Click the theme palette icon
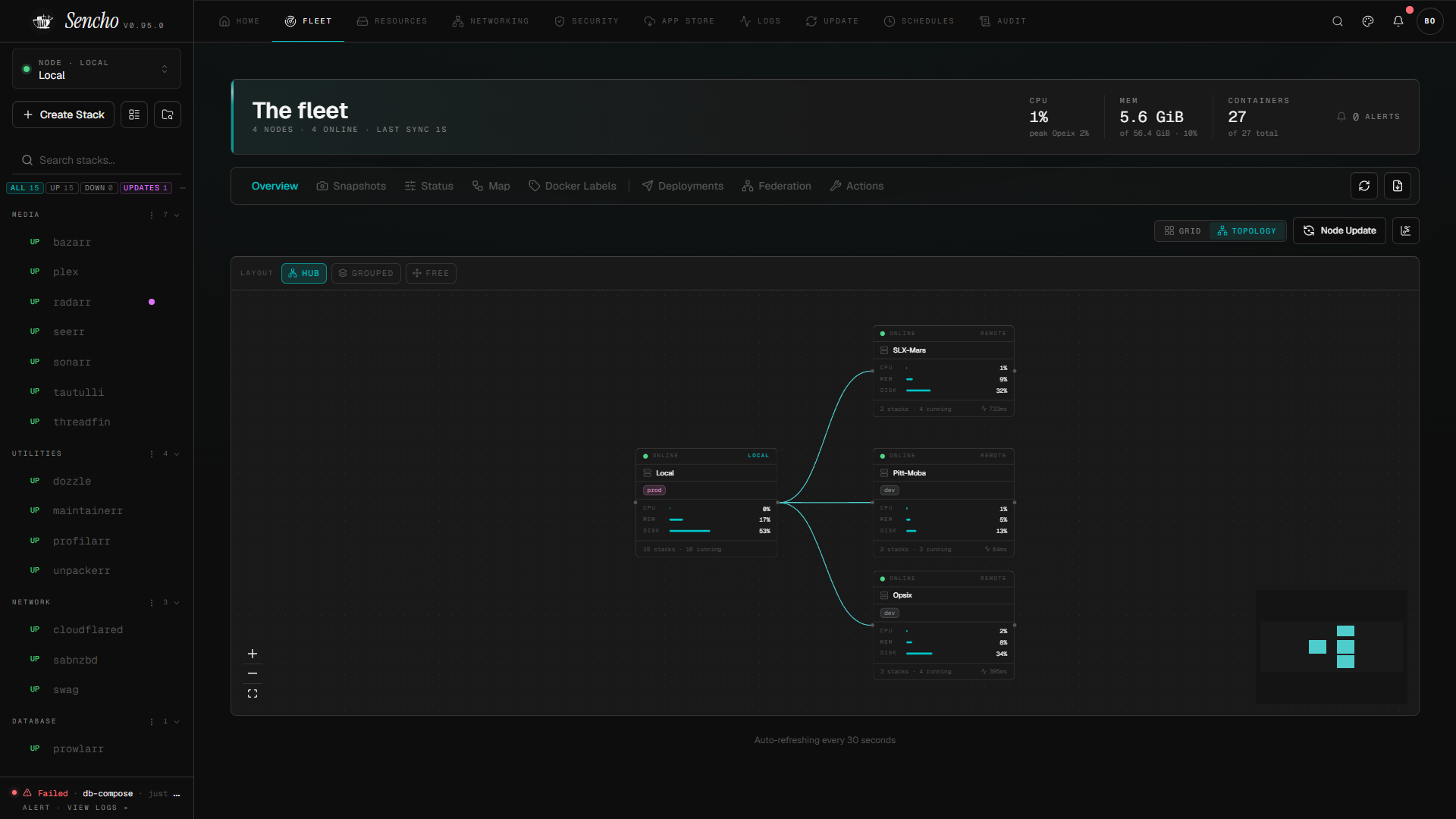 coord(1367,21)
